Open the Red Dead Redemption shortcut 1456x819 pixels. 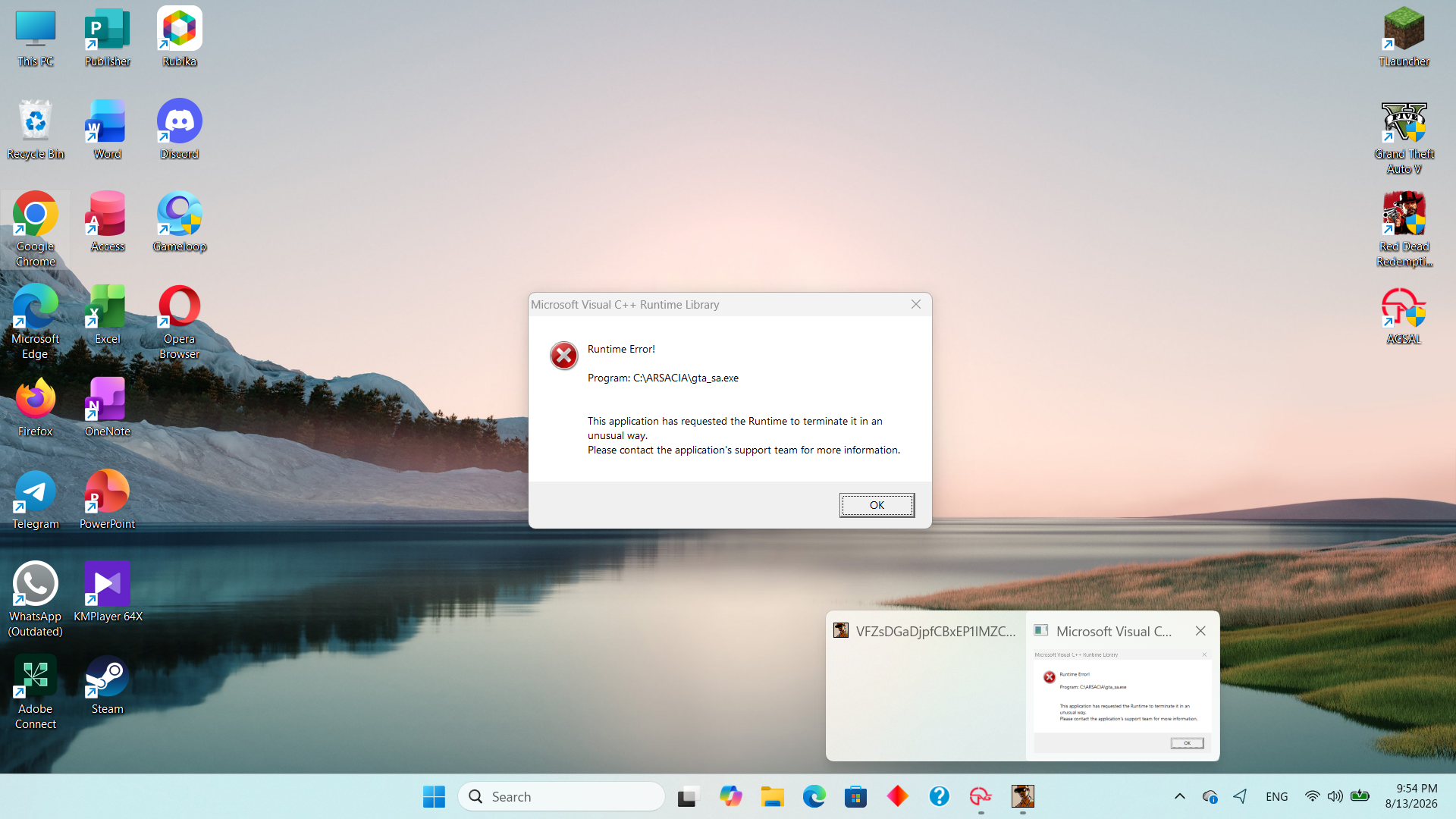(1404, 230)
